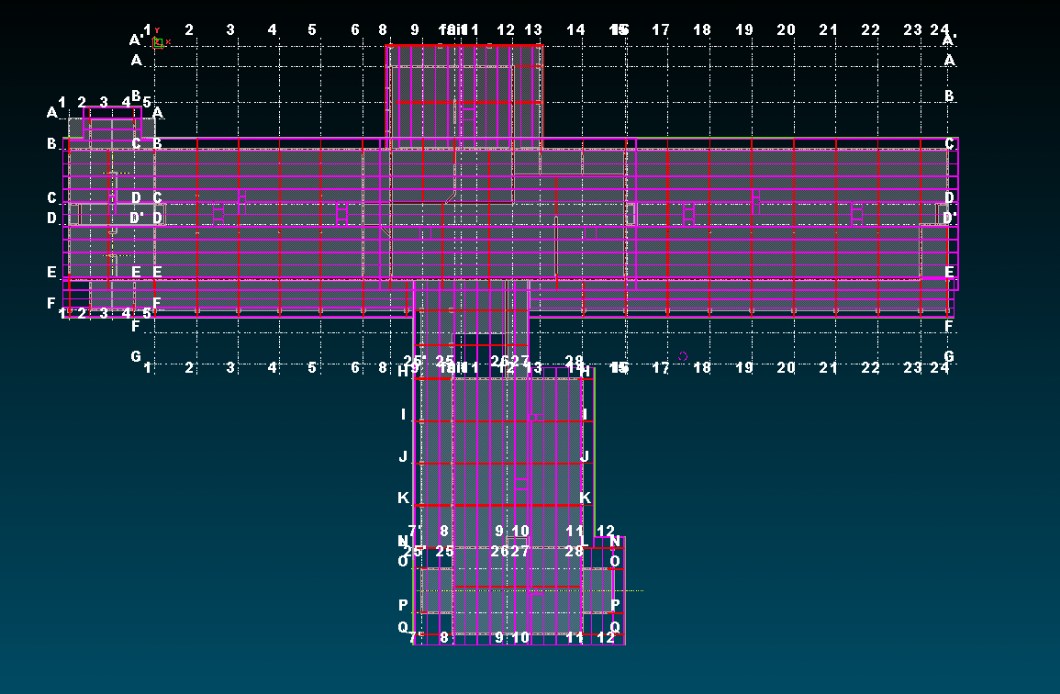Viewport: 1060px width, 694px height.
Task: Click grid label 17 in top row
Action: (x=661, y=30)
